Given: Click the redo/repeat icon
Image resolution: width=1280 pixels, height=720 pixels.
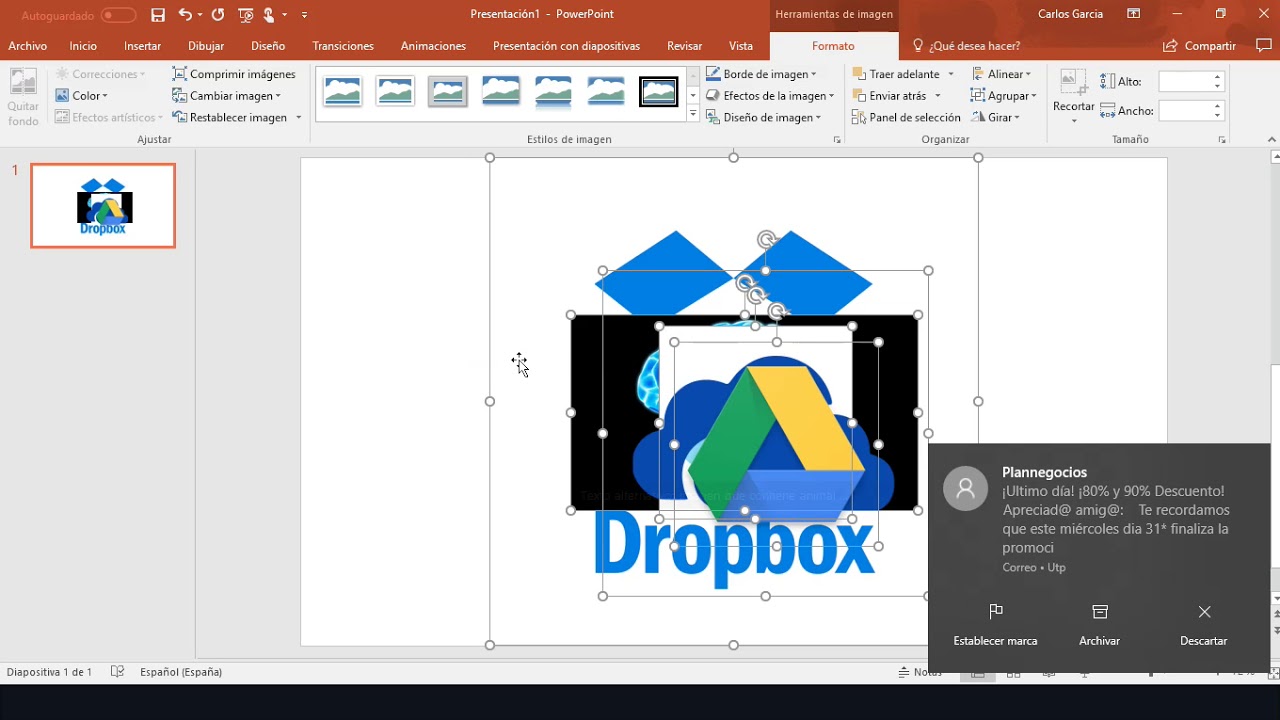Looking at the screenshot, I should click(218, 15).
